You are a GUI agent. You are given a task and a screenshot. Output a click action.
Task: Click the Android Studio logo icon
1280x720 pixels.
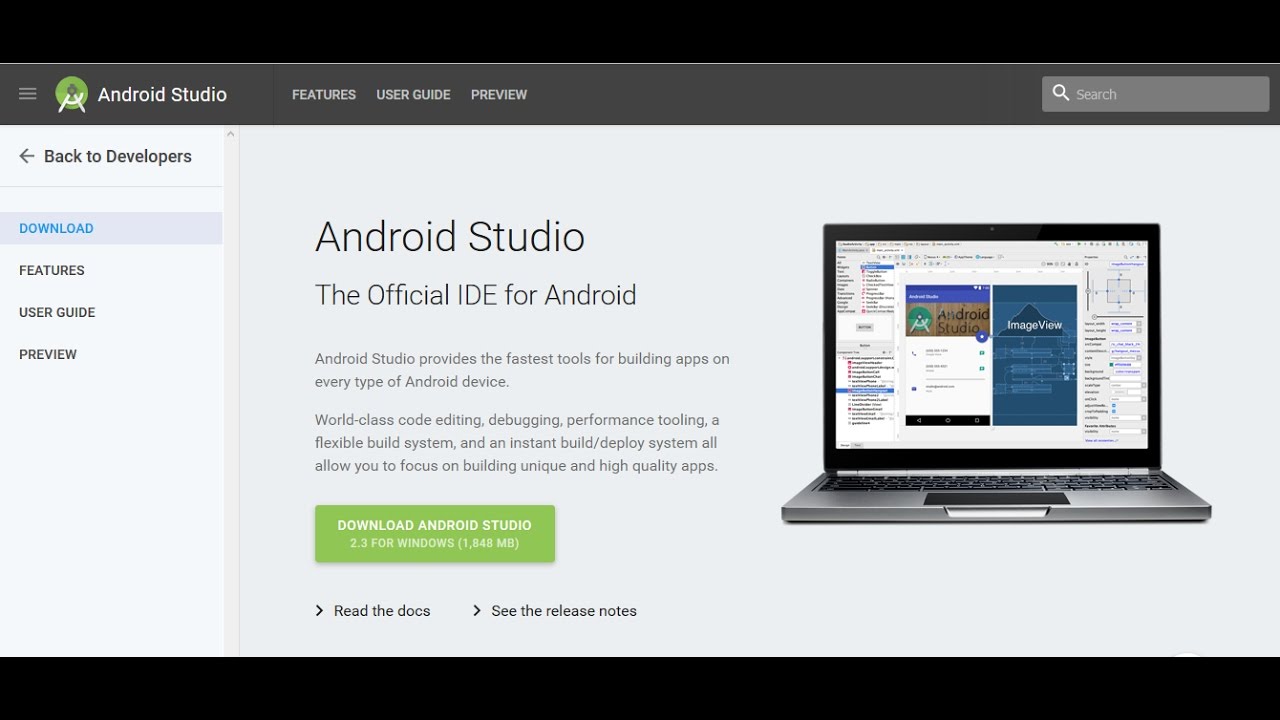coord(72,94)
